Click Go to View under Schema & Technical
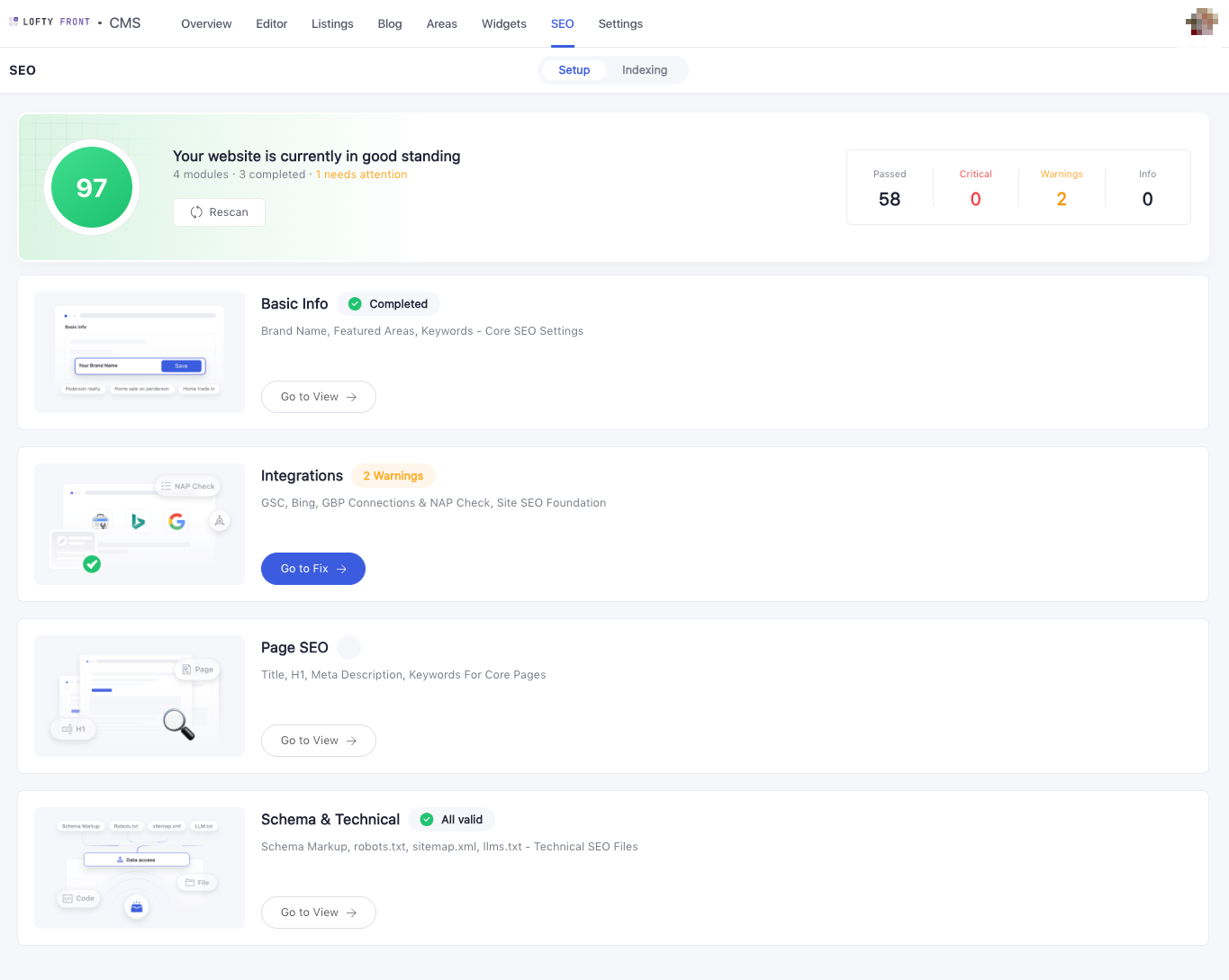Viewport: 1229px width, 980px height. (x=319, y=913)
